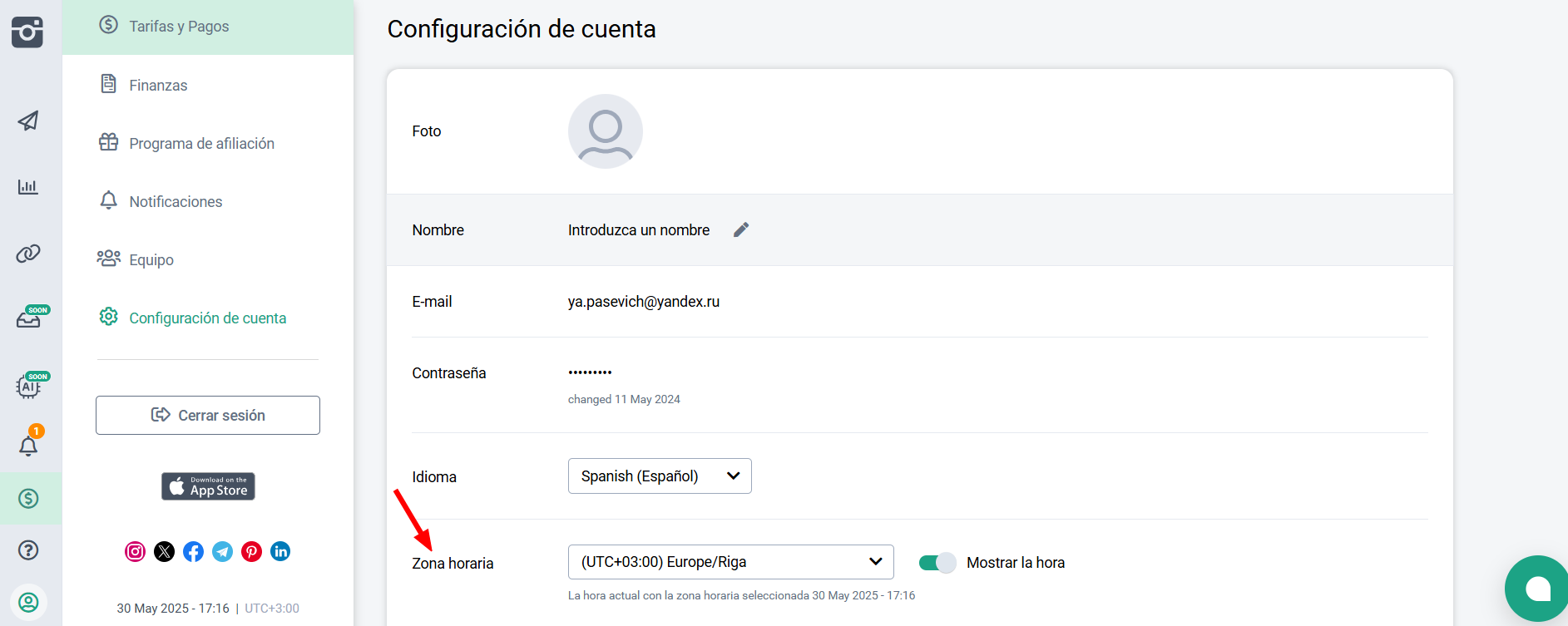Open the bar chart analytics icon
The image size is (1568, 626).
pos(28,187)
